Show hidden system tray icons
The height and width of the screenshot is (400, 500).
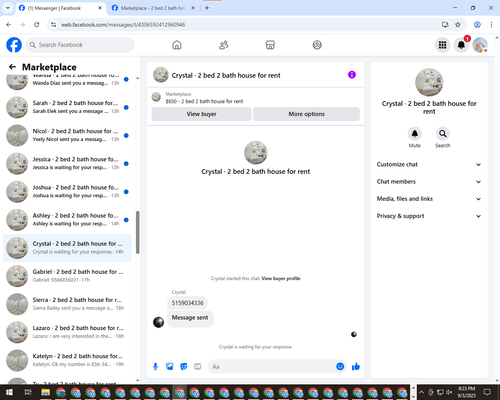(421, 392)
